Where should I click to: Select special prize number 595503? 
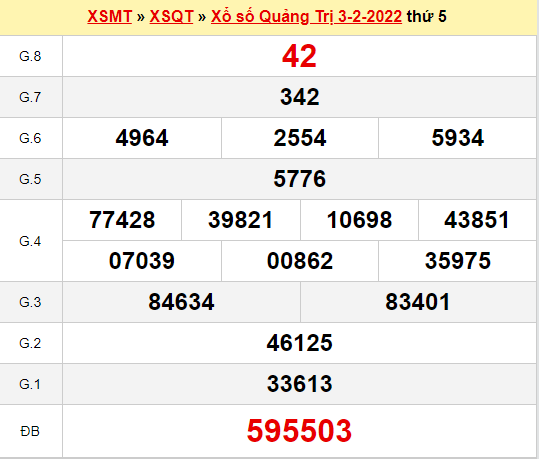(x=299, y=431)
